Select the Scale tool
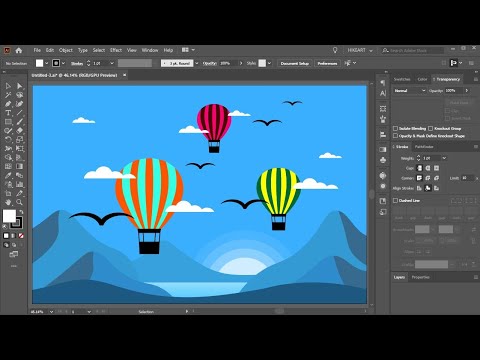The image size is (480, 360). pyautogui.click(x=19, y=140)
